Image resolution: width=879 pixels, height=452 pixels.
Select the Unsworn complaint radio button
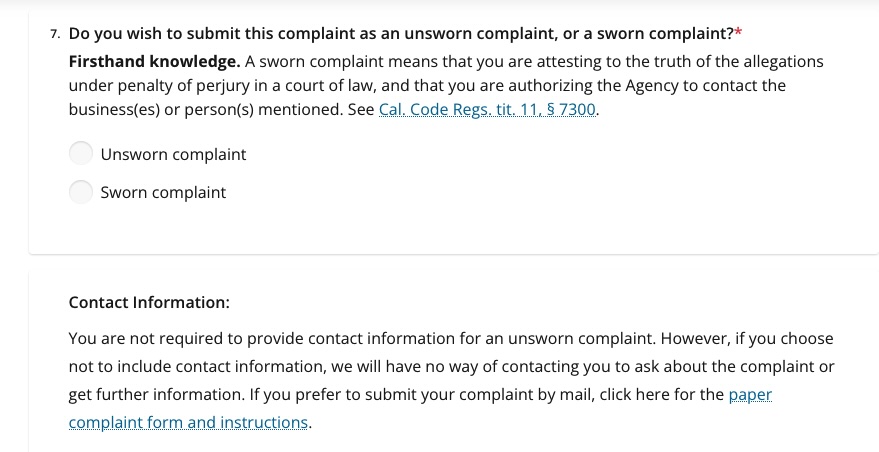tap(81, 154)
